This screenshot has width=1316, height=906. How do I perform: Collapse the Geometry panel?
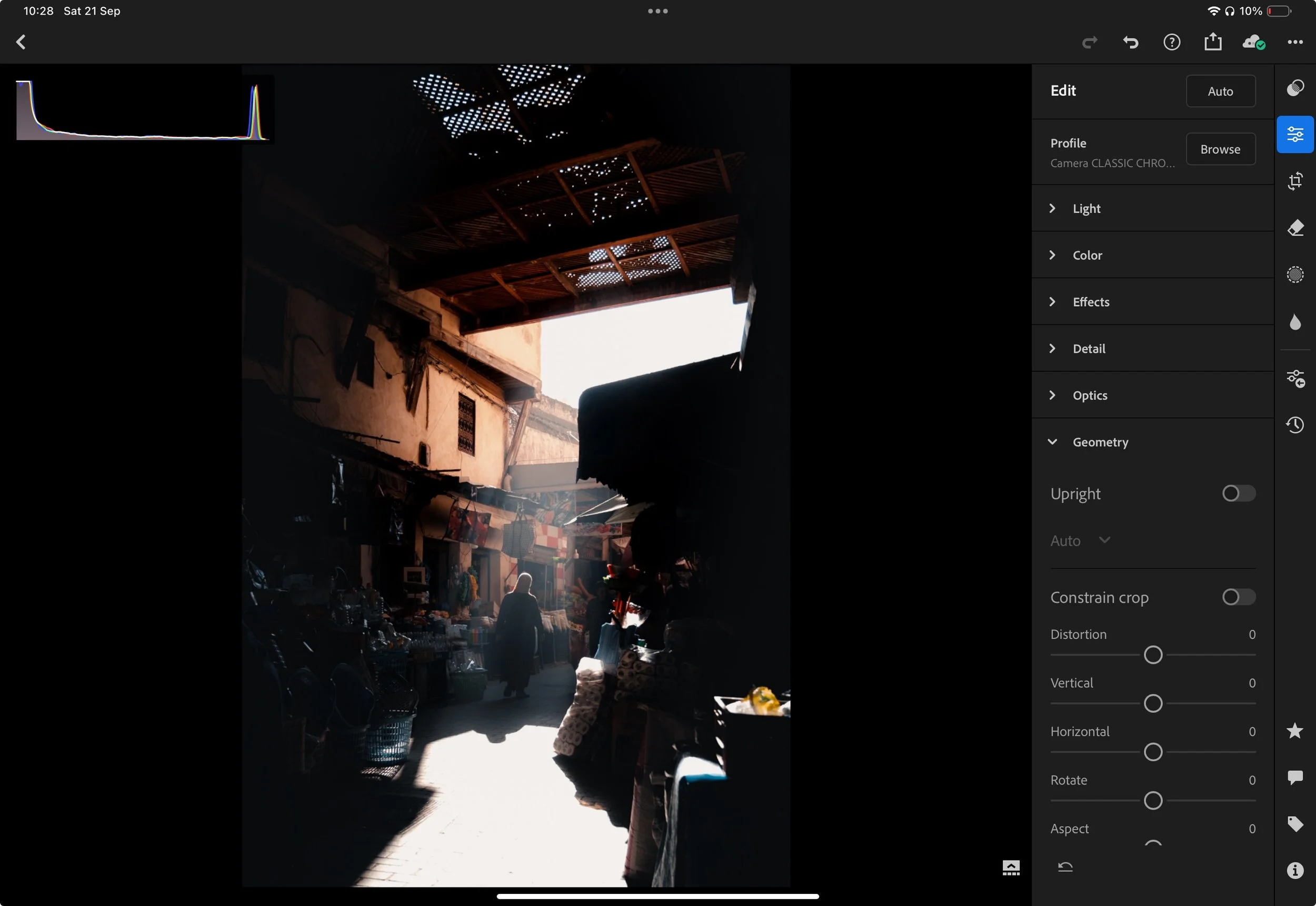pos(1100,442)
